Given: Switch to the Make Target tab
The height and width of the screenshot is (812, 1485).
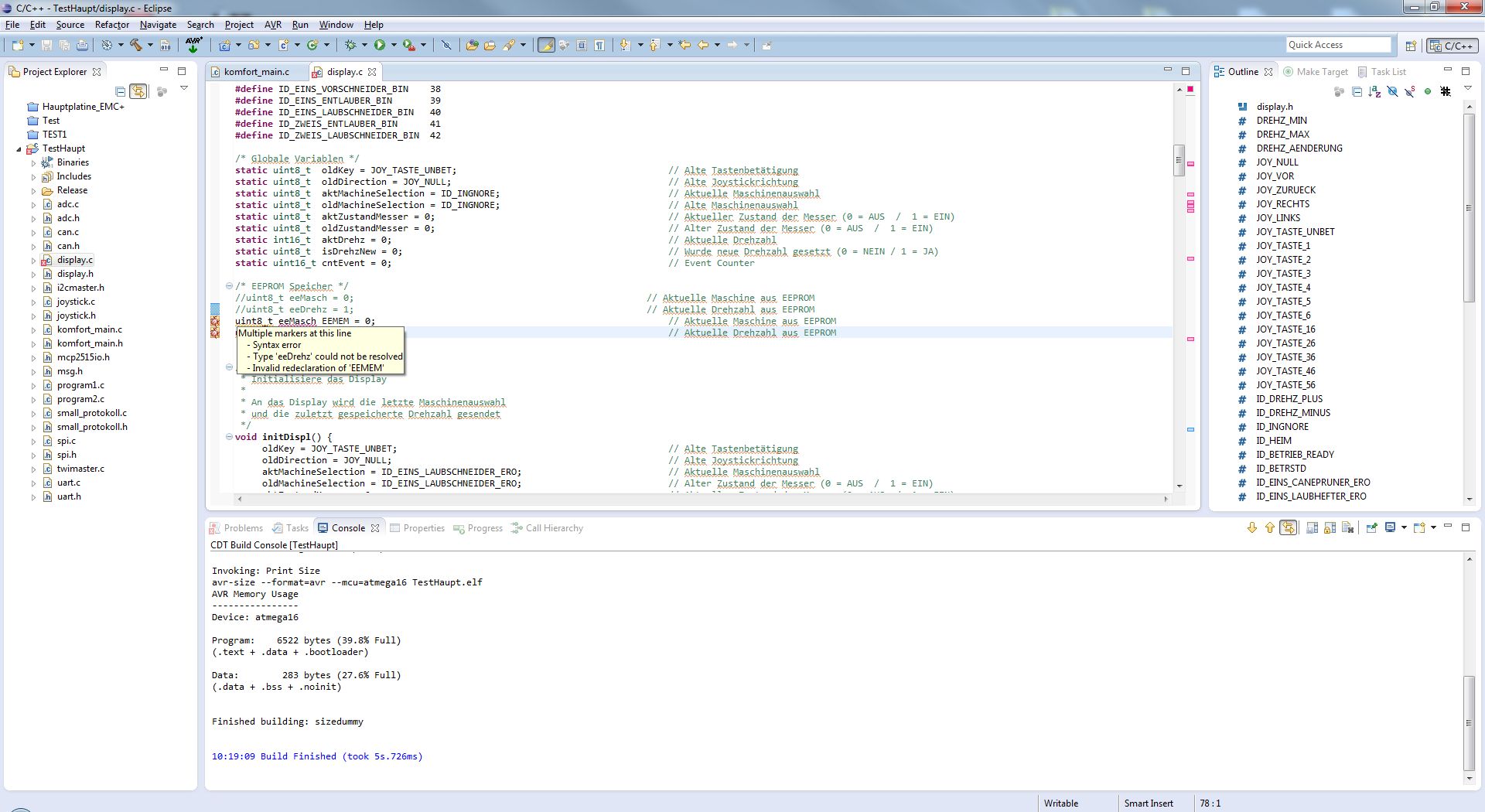Looking at the screenshot, I should point(1315,72).
